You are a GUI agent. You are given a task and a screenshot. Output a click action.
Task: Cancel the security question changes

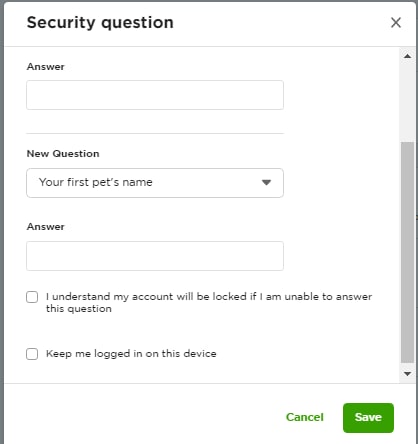[x=305, y=417]
